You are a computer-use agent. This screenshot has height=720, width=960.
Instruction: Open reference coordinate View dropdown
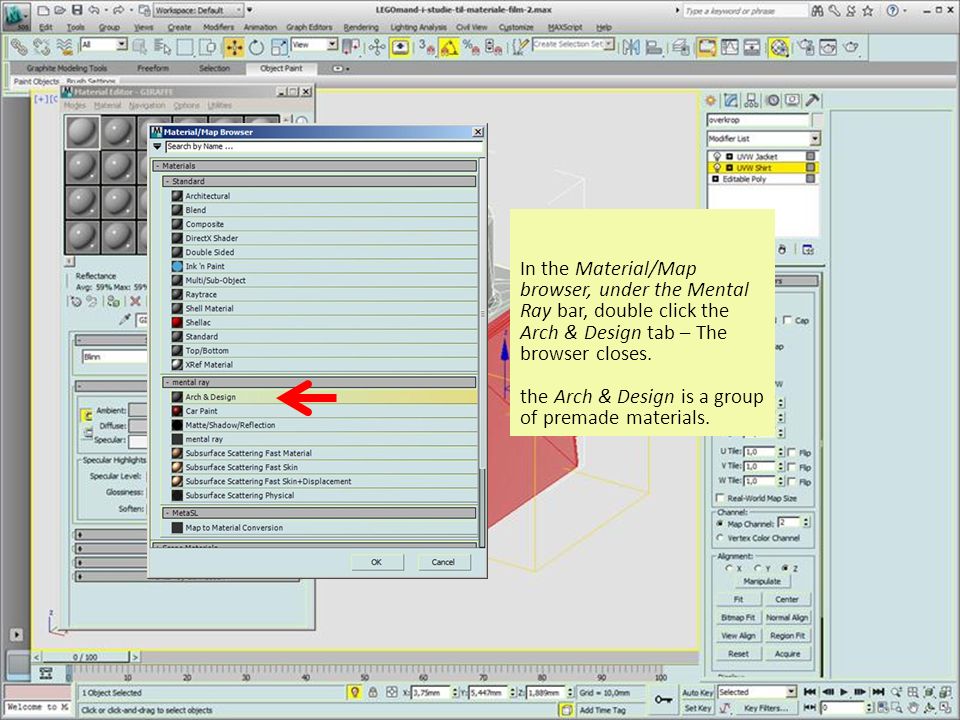314,45
